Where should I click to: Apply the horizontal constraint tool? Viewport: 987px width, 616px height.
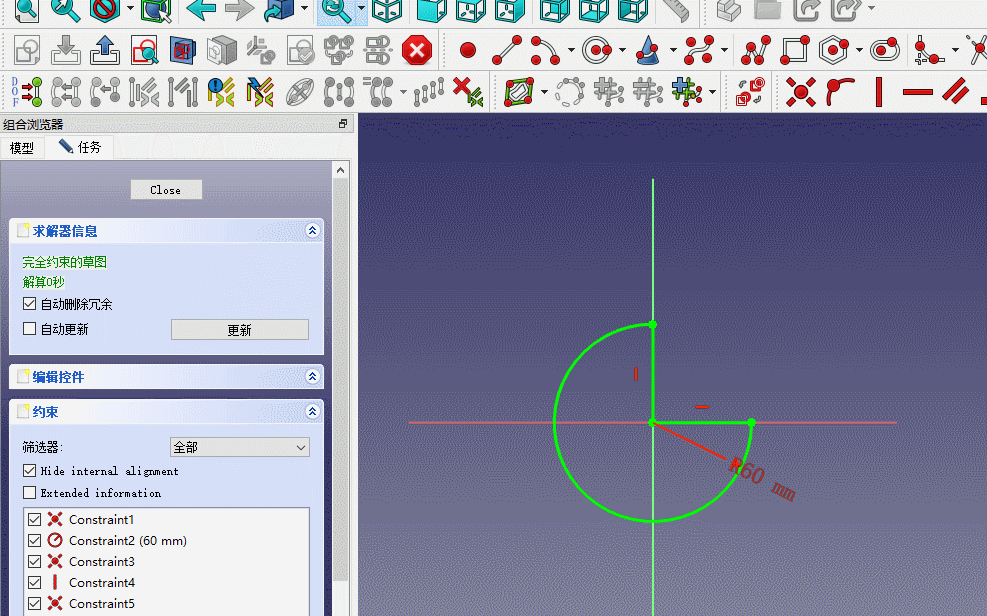point(917,93)
